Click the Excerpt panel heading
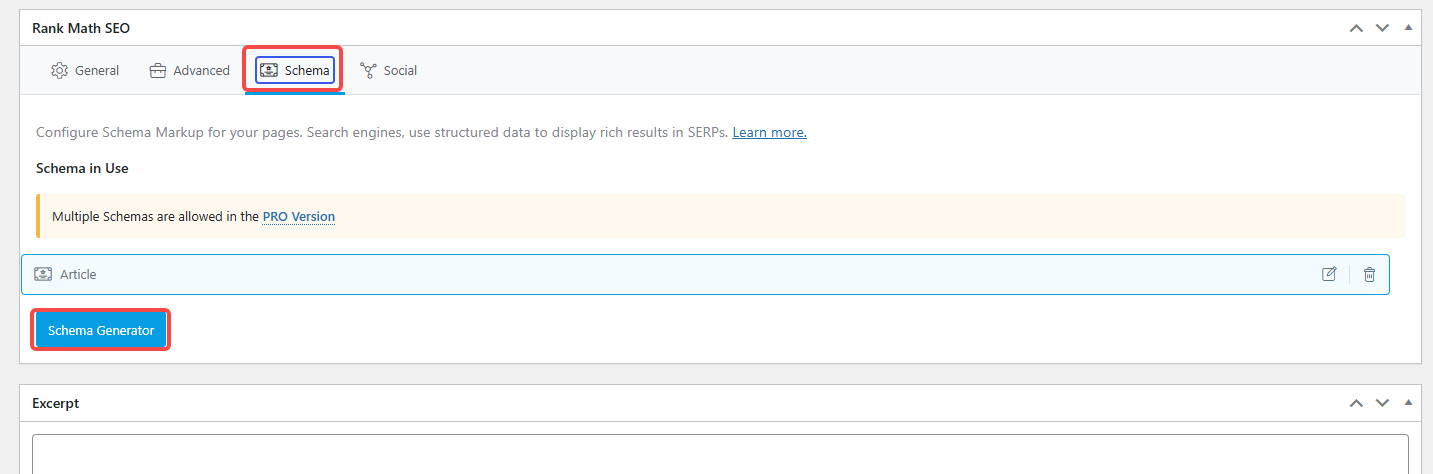This screenshot has width=1433, height=474. pos(56,403)
